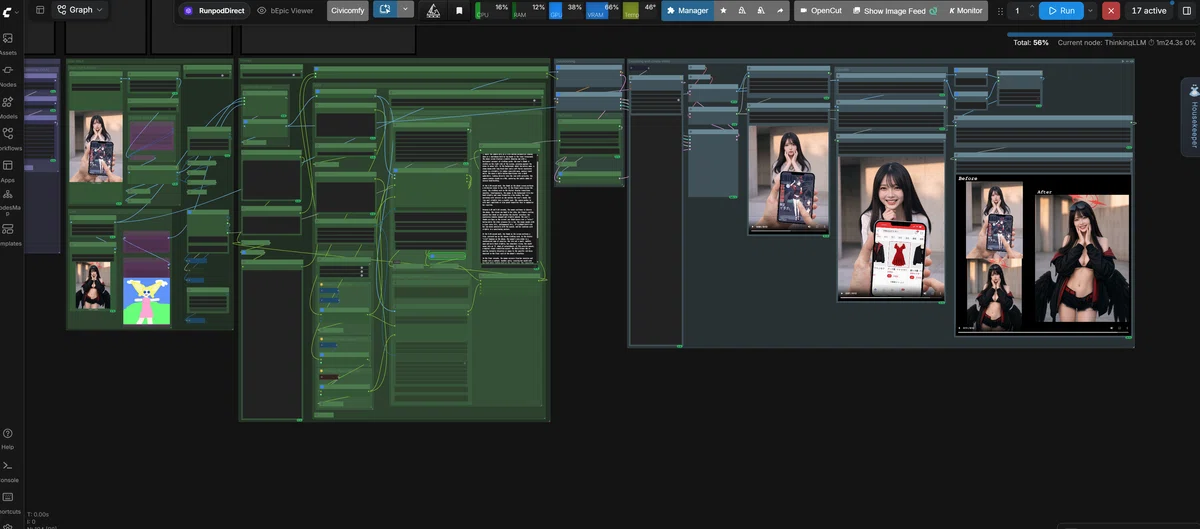Screen dimensions: 1200x529
Task: Select the Civicomfy tab button
Action: point(348,11)
